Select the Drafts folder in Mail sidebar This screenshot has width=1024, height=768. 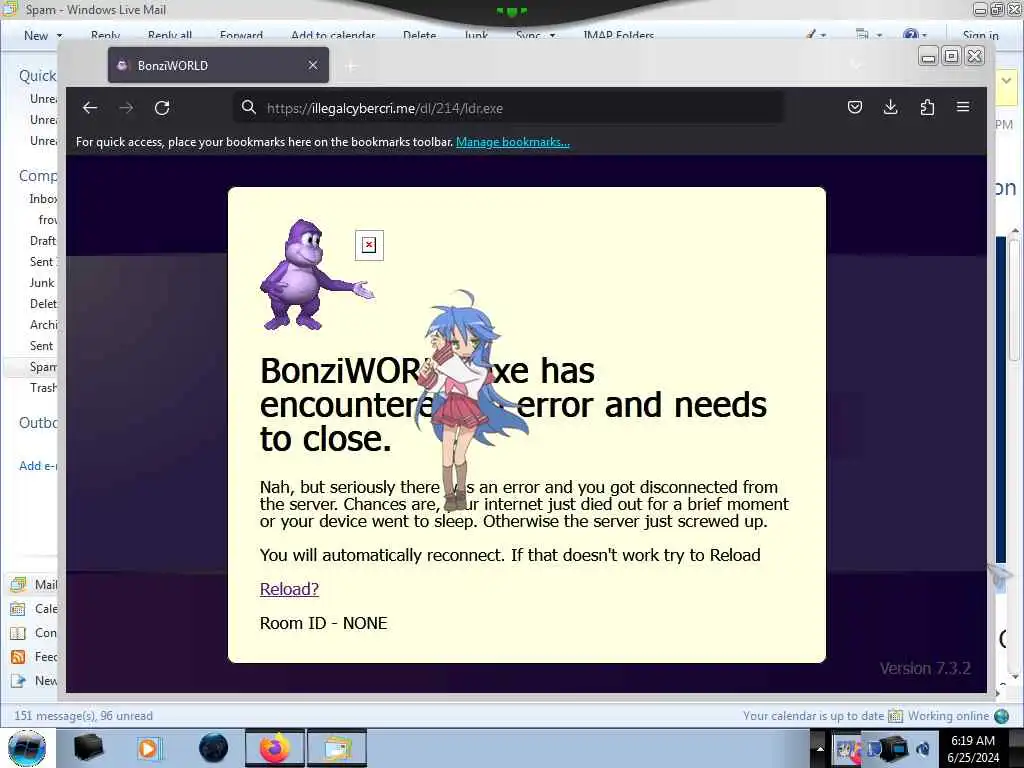click(x=42, y=240)
